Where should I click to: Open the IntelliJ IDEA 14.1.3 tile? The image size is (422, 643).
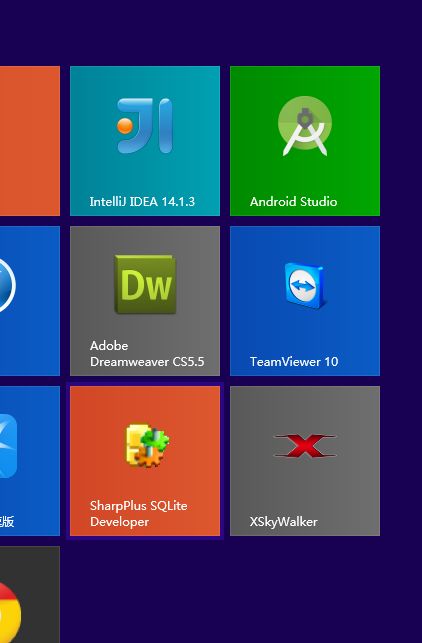(x=145, y=141)
